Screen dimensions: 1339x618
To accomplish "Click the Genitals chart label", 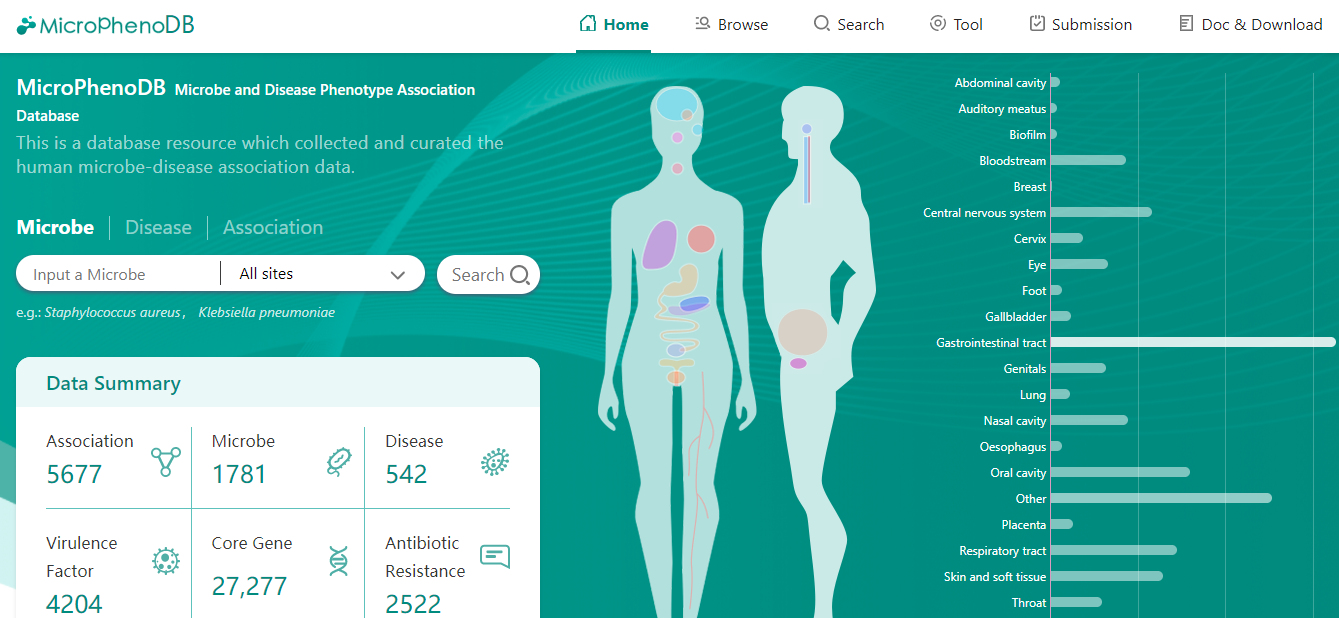I will tap(1025, 369).
